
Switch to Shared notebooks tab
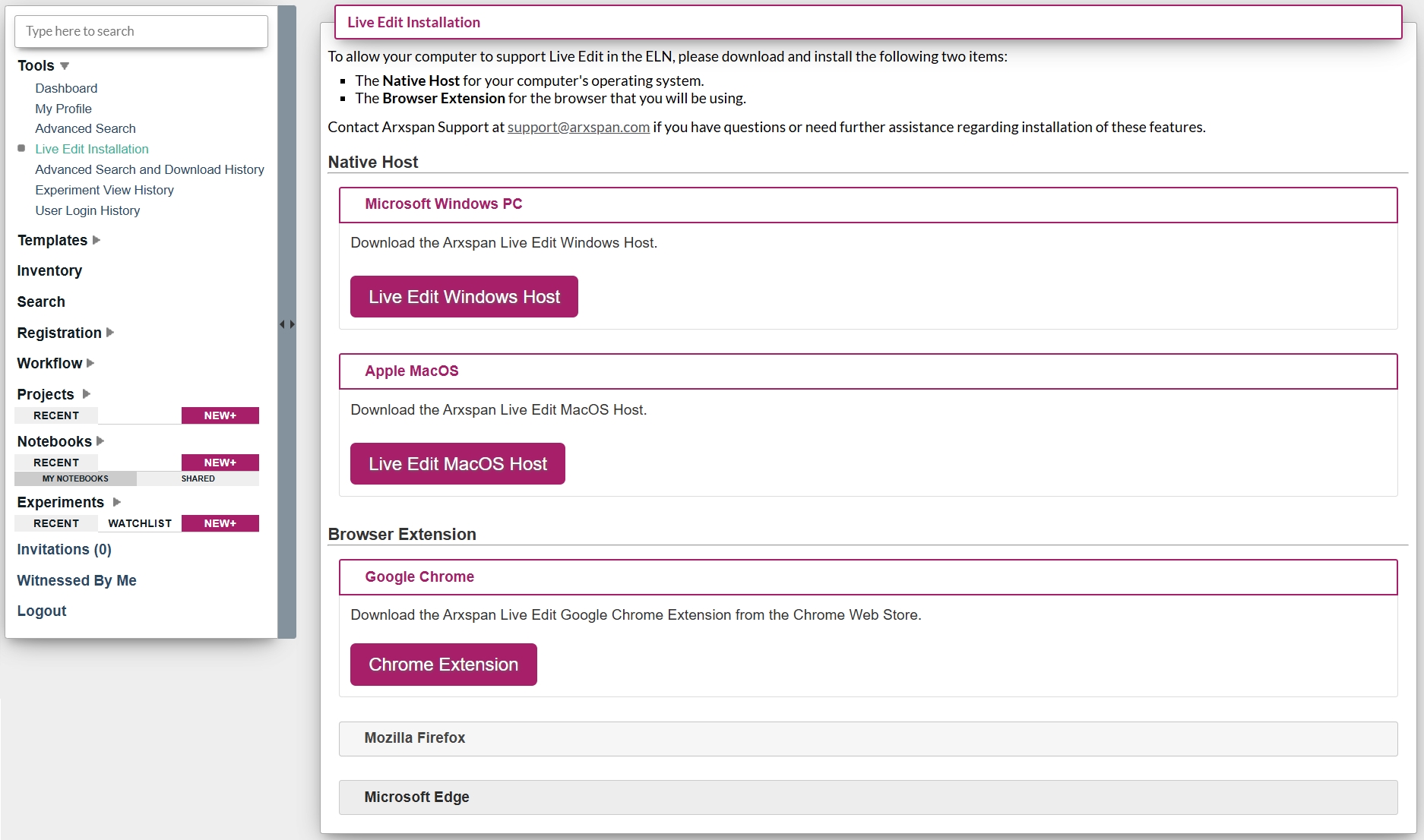click(198, 478)
